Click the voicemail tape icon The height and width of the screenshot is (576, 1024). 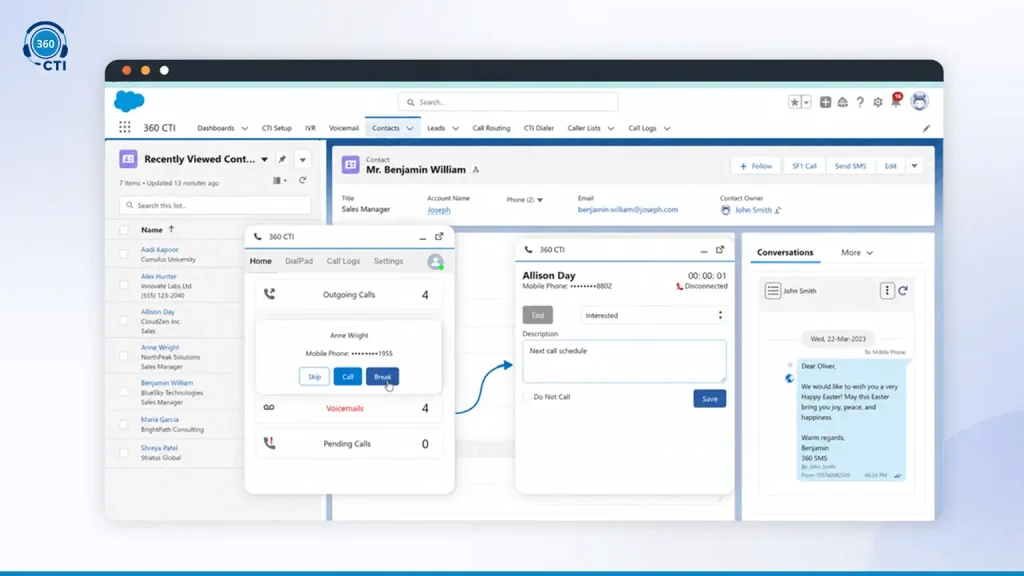coord(269,408)
